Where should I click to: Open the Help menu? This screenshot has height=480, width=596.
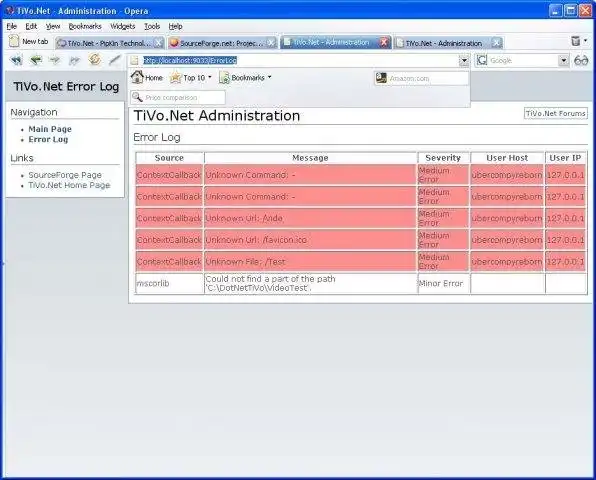(175, 26)
